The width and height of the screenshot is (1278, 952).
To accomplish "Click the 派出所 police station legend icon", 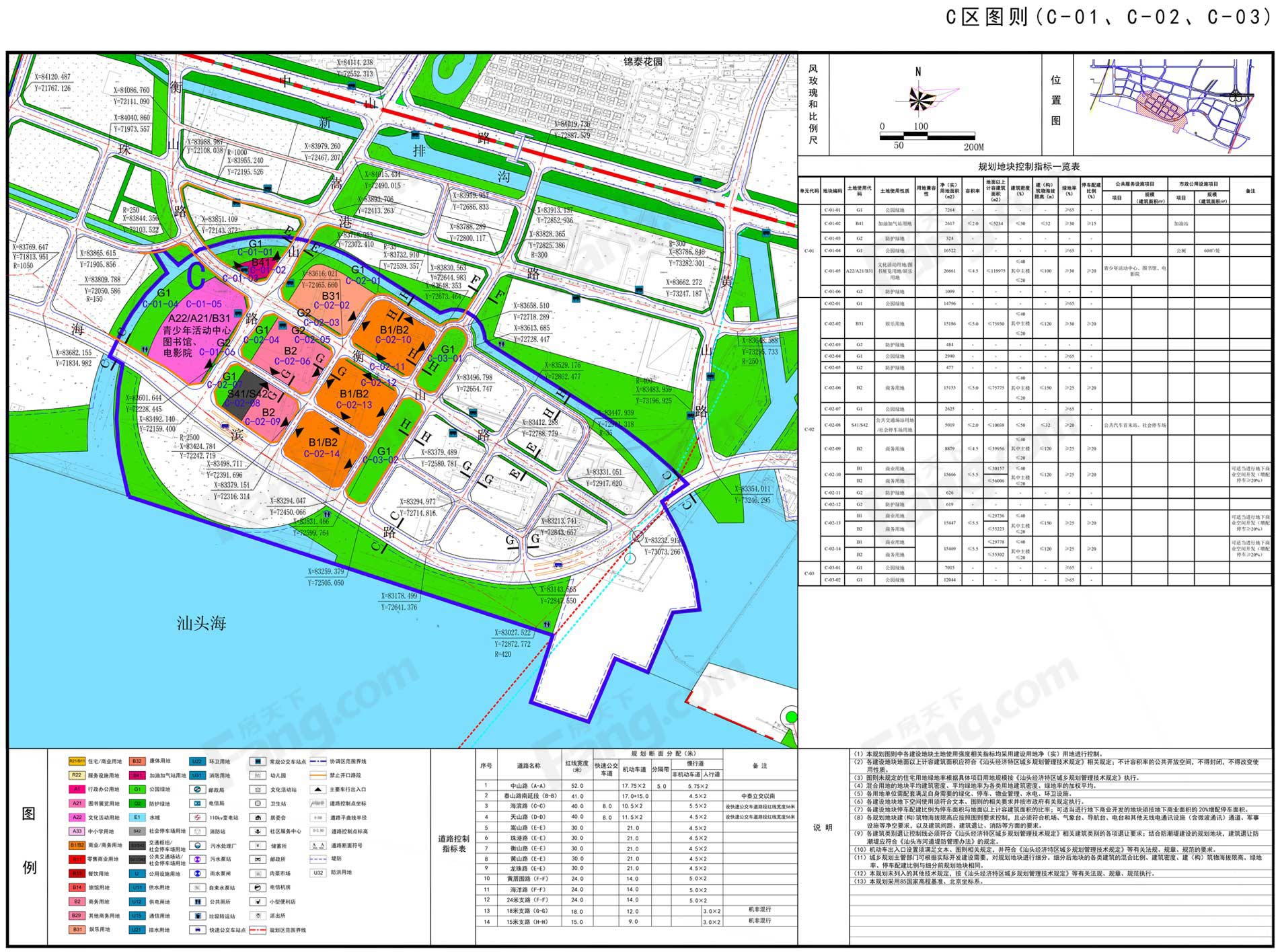I will pos(258,916).
